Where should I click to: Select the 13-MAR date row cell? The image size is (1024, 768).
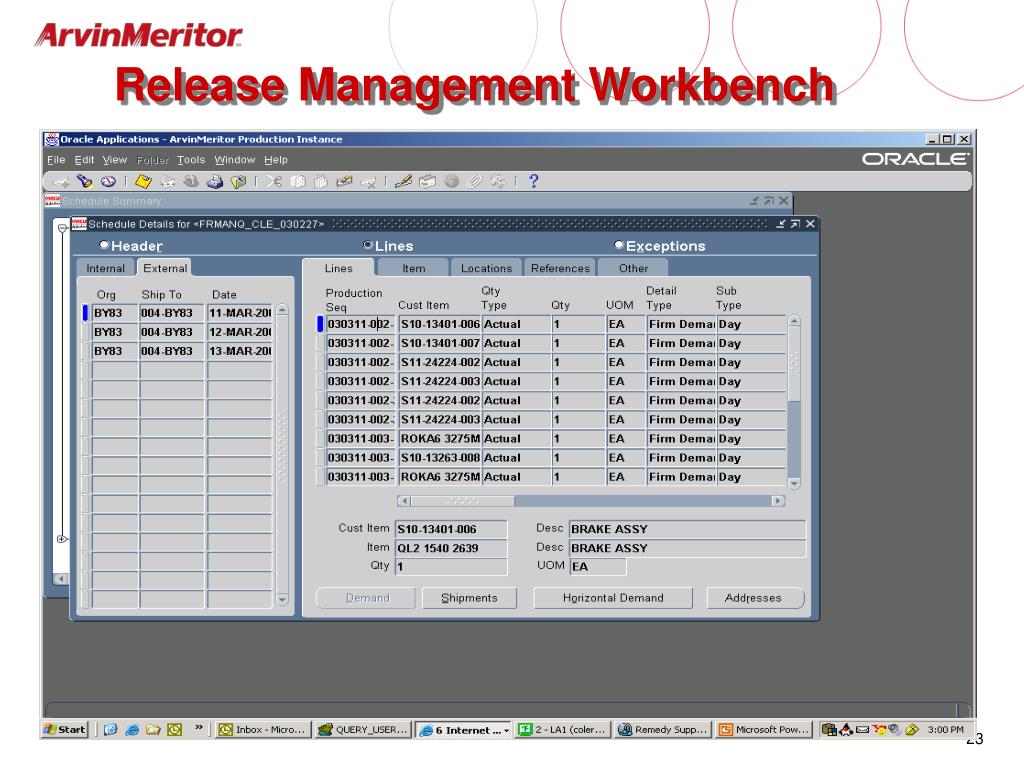tap(240, 351)
